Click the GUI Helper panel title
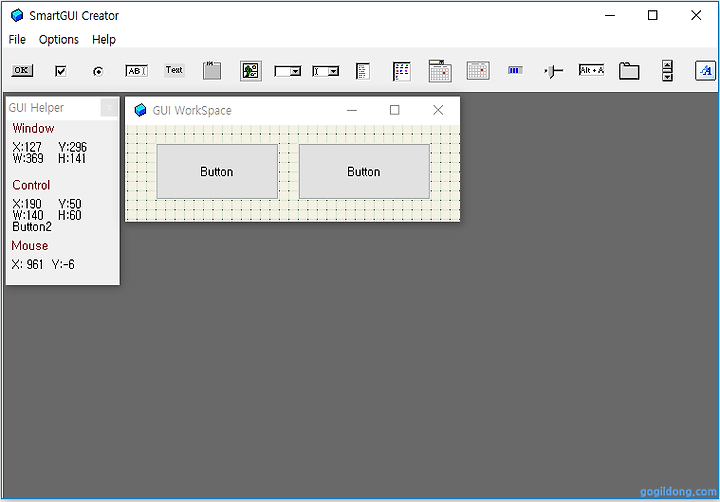 click(x=36, y=108)
